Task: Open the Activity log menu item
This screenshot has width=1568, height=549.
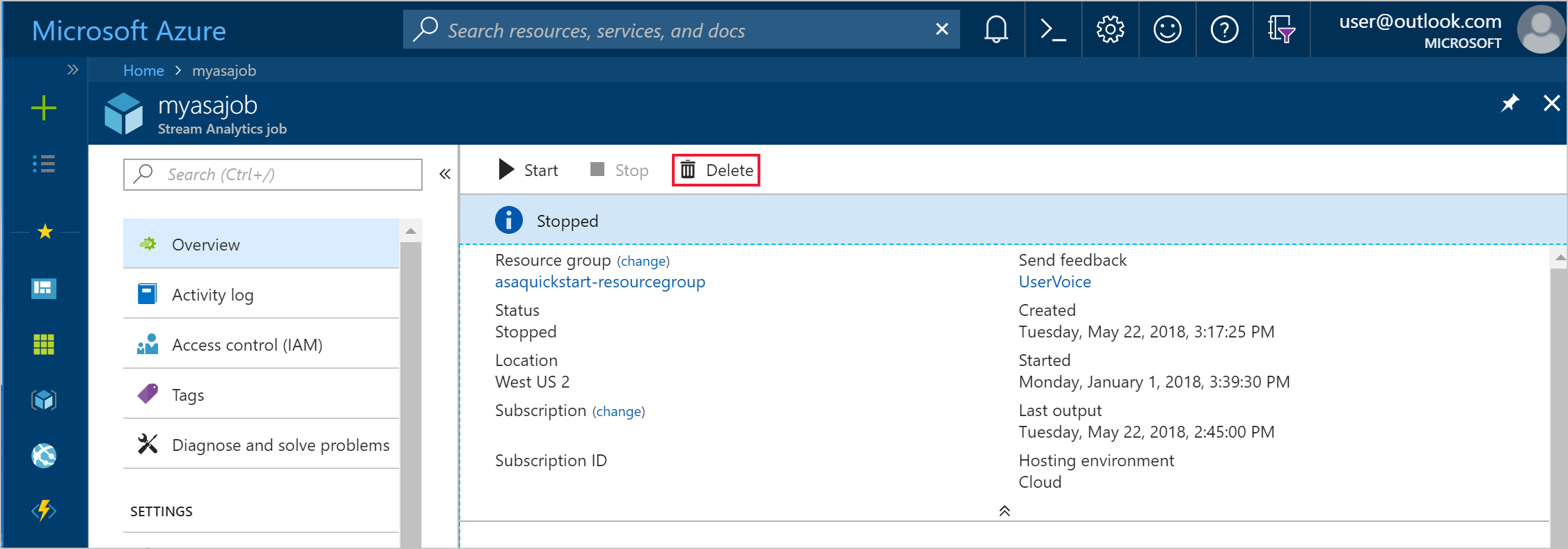Action: point(212,295)
